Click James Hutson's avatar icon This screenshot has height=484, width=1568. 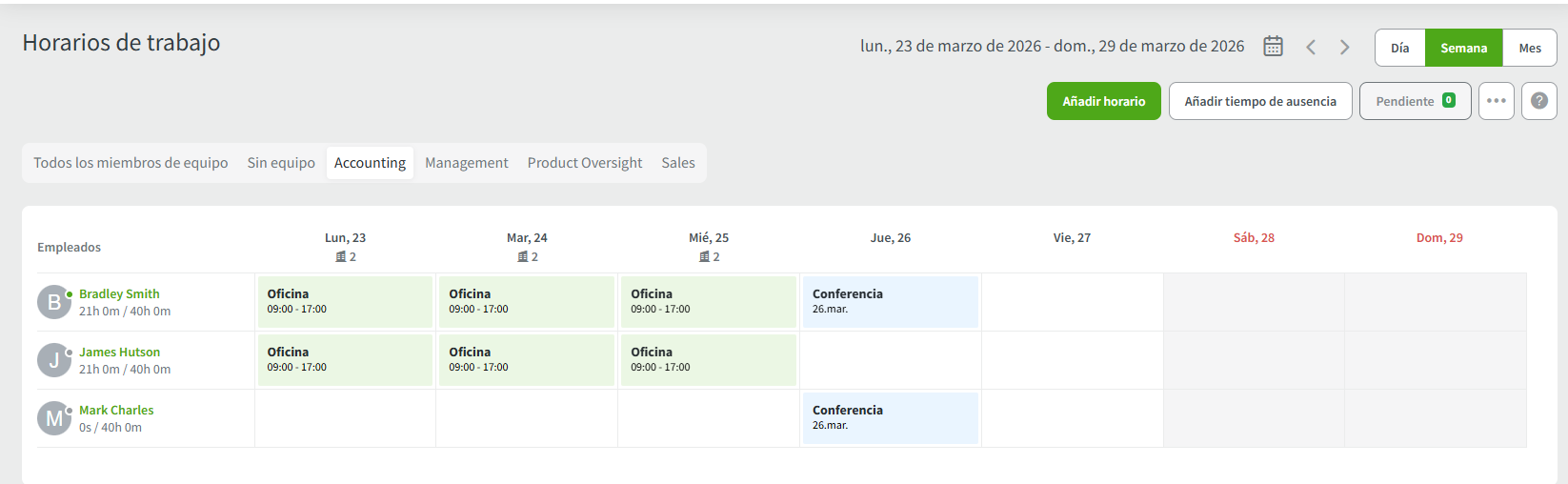(54, 360)
